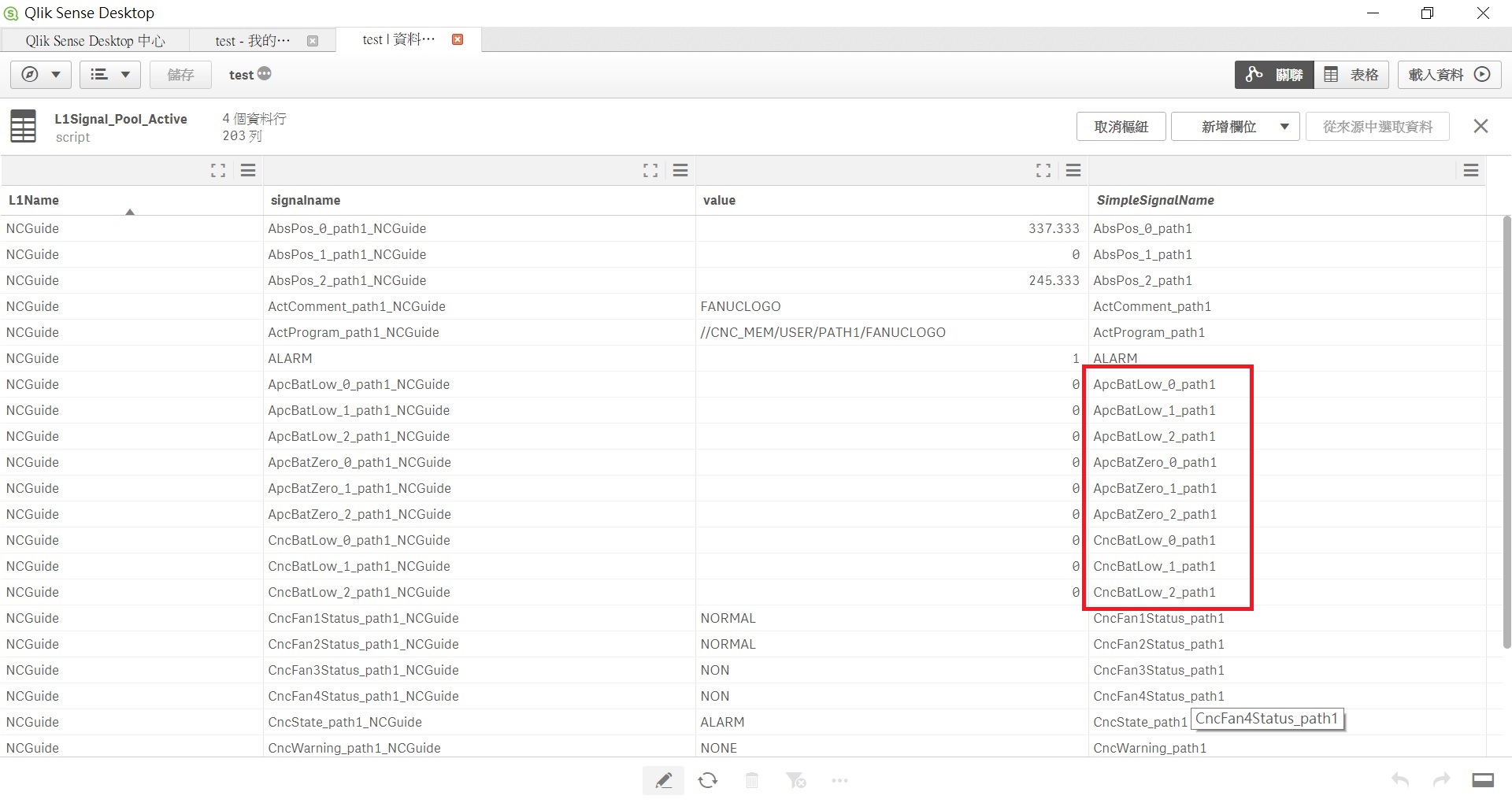Expand the signalname column width icon
The height and width of the screenshot is (803, 1512).
[x=650, y=170]
